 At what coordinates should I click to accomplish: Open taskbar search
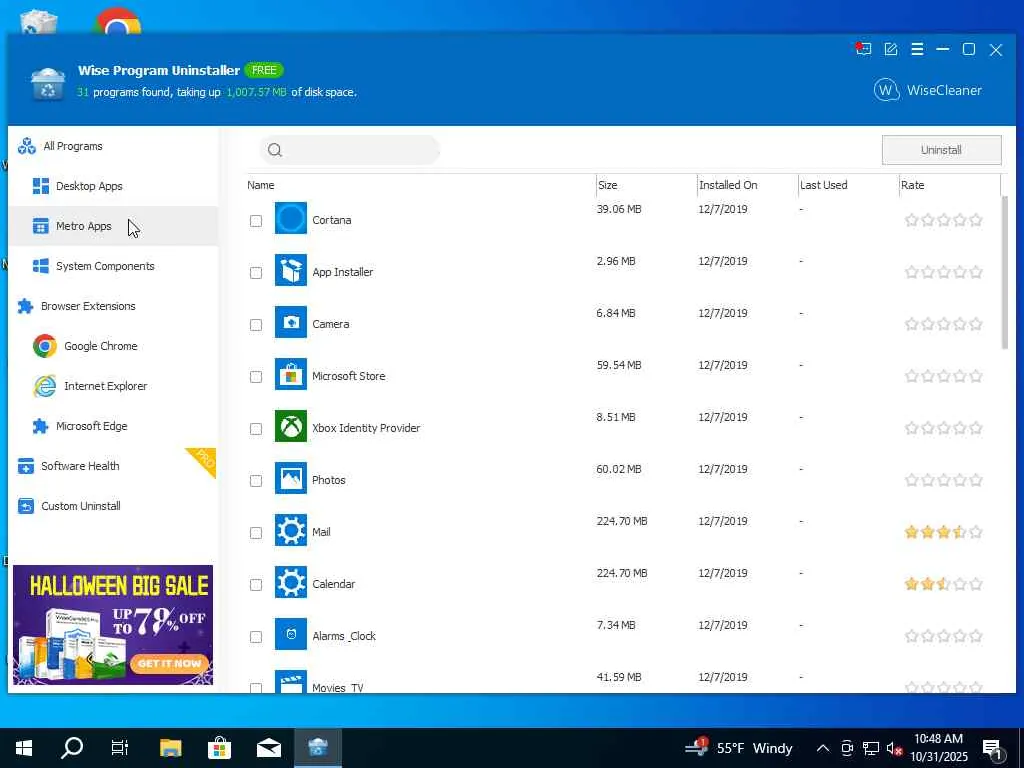point(72,748)
